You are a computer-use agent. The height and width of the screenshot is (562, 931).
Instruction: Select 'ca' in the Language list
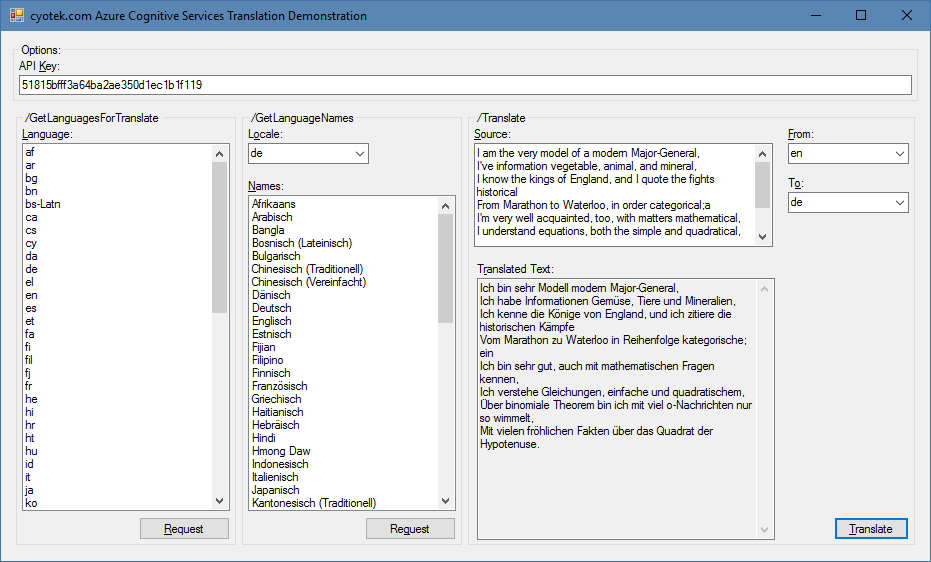click(x=118, y=218)
